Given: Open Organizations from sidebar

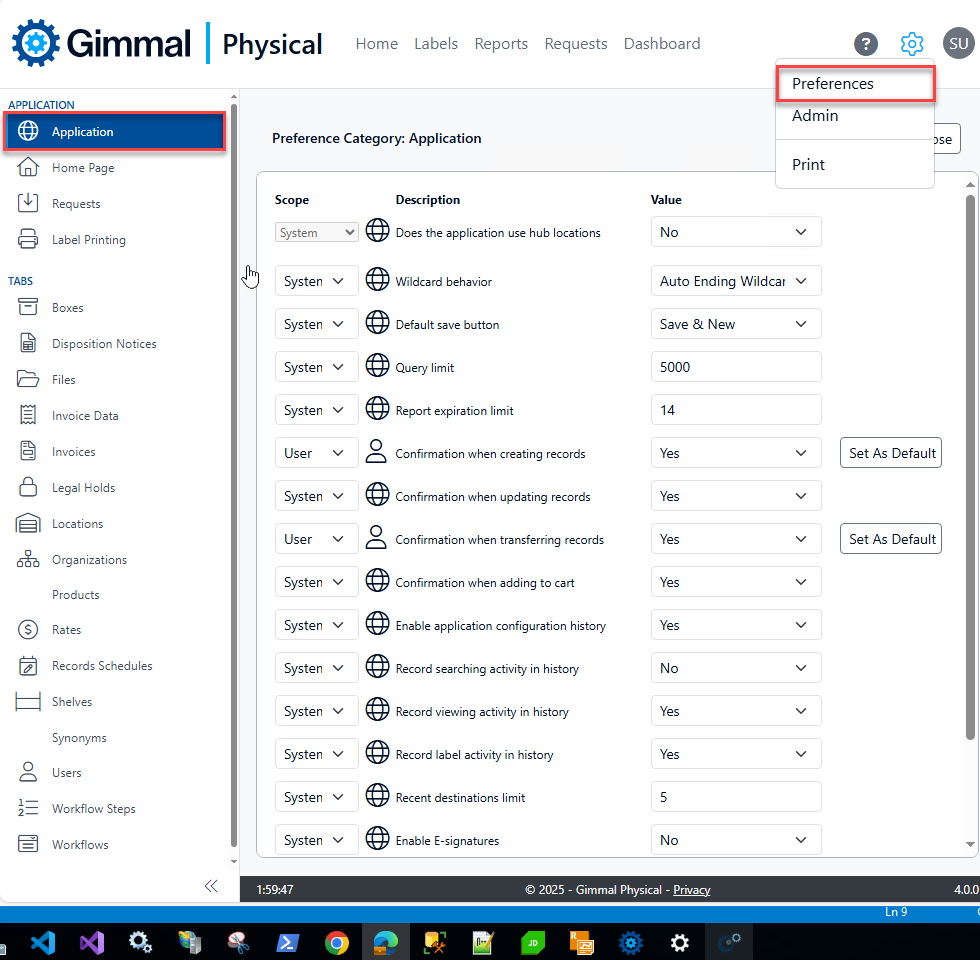Looking at the screenshot, I should tap(89, 560).
